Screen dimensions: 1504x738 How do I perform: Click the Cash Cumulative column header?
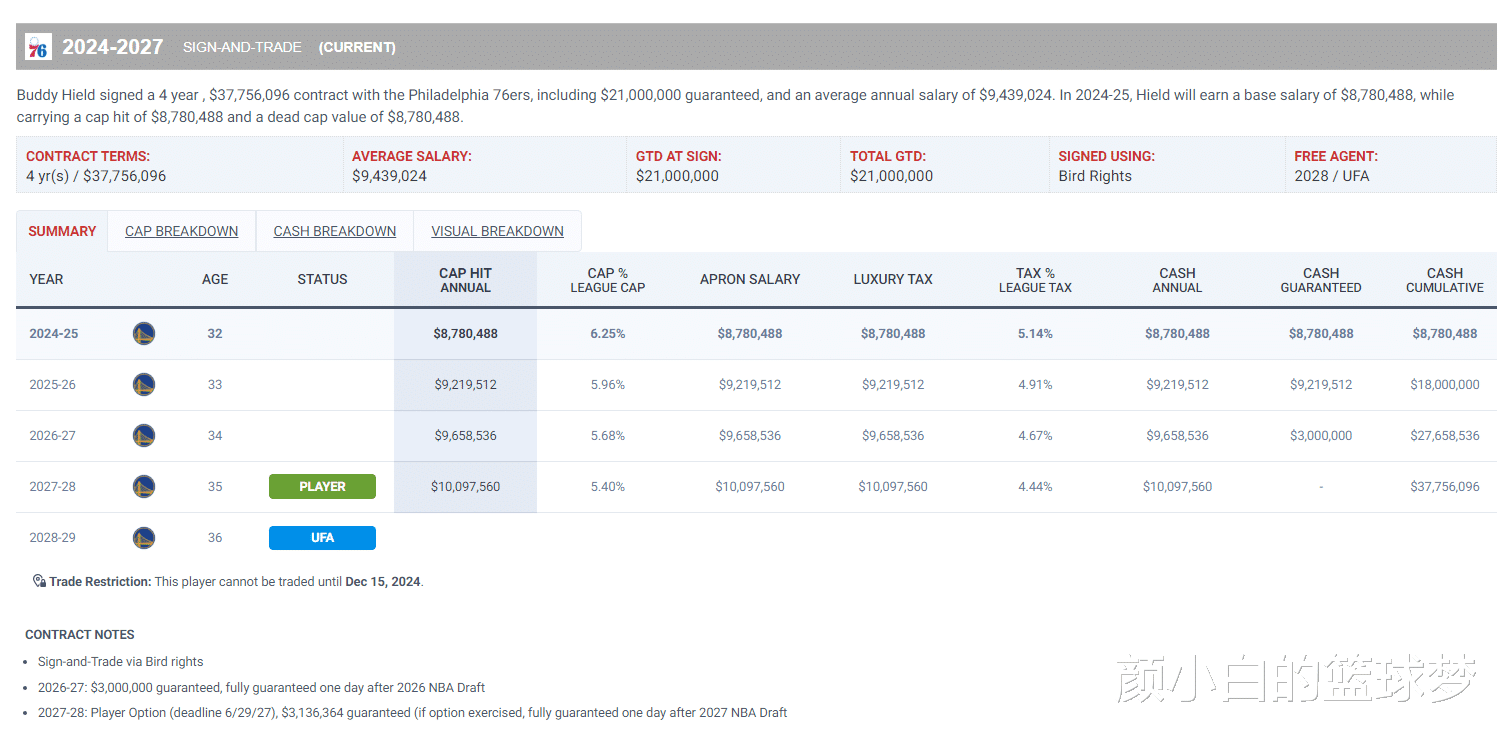click(x=1444, y=280)
